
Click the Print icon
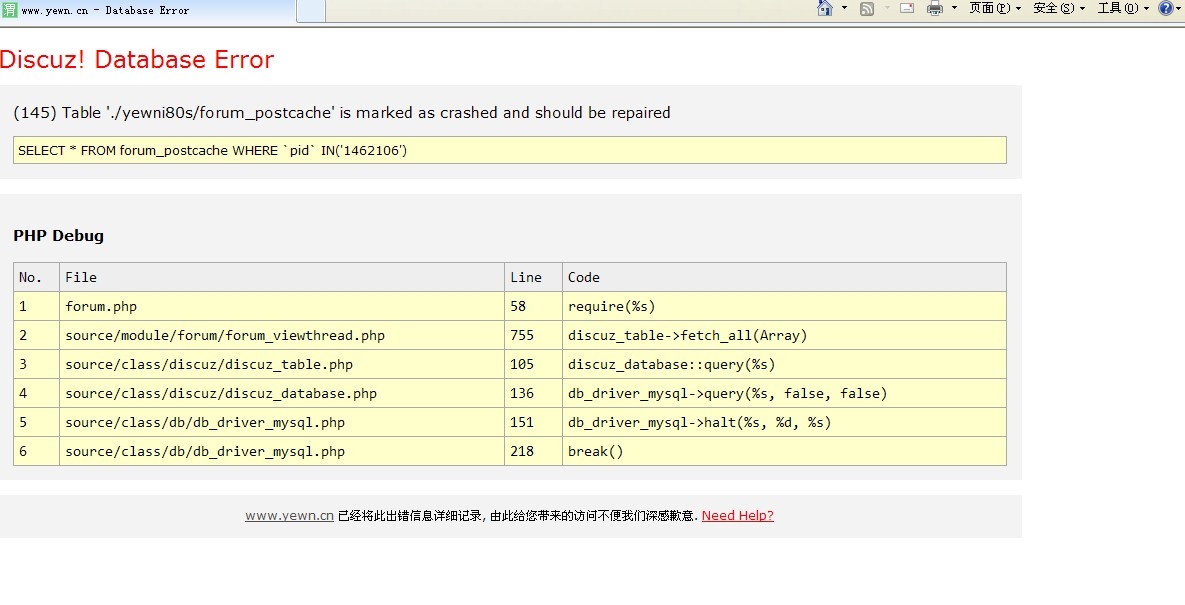point(935,9)
